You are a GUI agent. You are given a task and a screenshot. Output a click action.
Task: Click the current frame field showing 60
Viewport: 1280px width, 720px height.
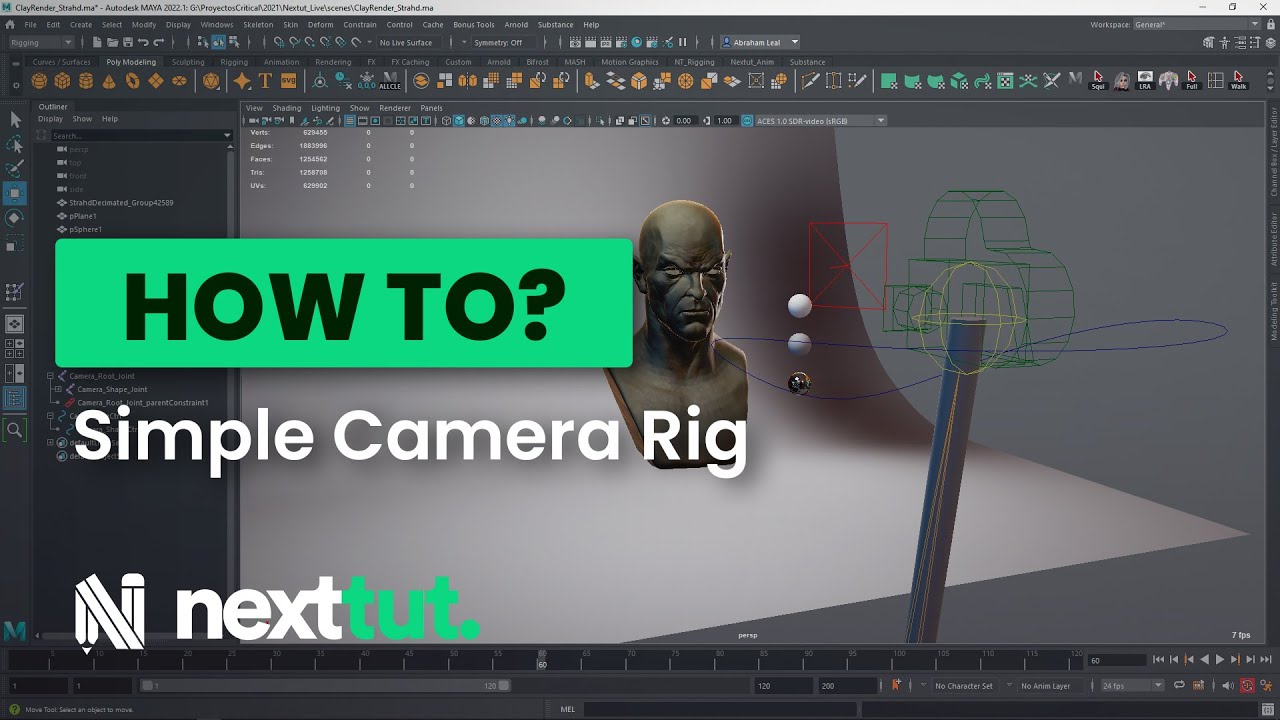[x=1116, y=660]
